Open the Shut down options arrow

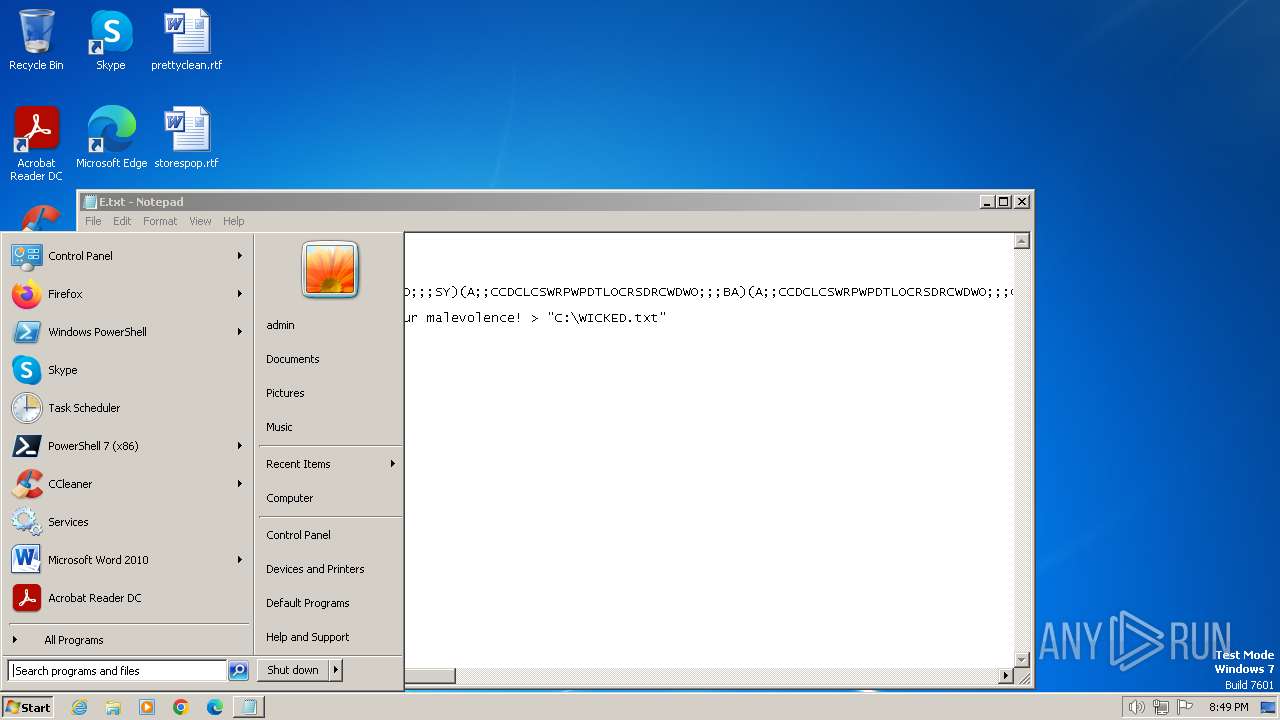(336, 670)
